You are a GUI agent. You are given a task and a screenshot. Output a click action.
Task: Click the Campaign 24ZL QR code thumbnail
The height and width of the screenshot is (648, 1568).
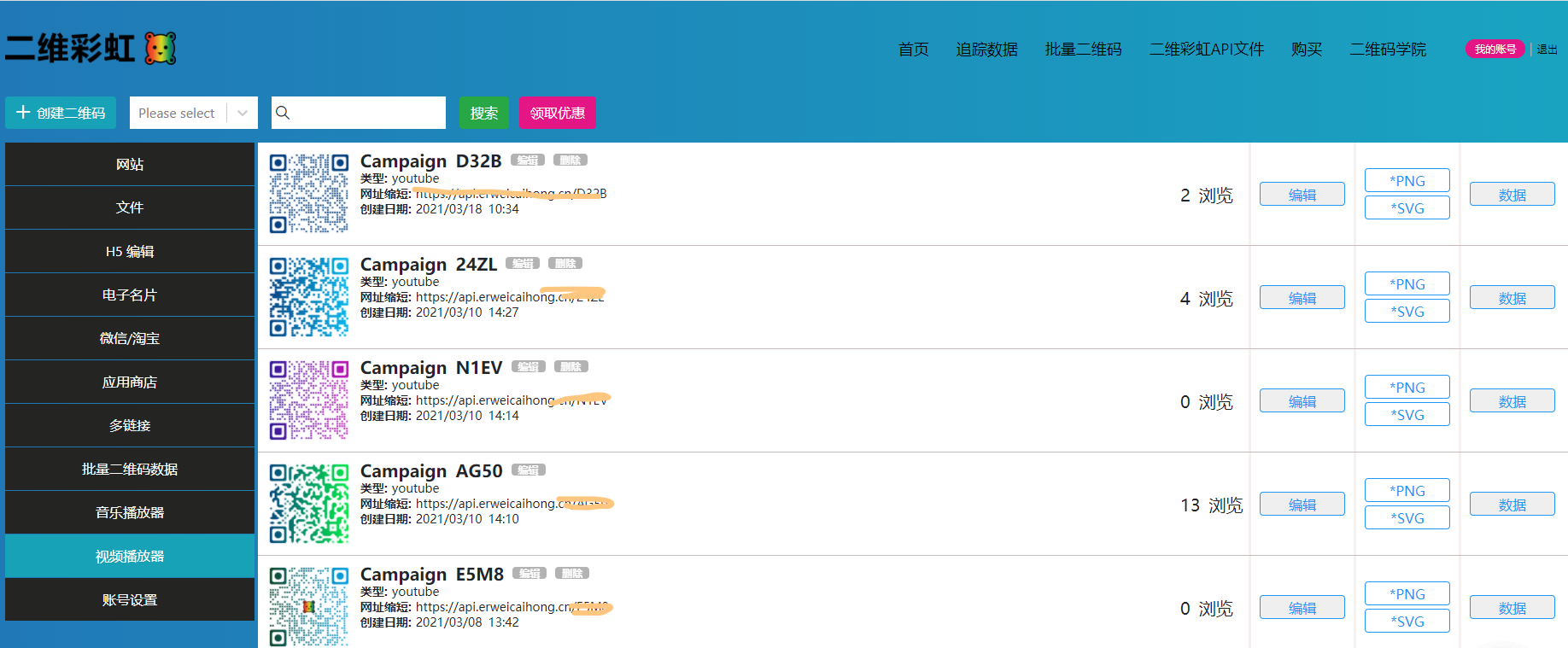click(x=309, y=297)
